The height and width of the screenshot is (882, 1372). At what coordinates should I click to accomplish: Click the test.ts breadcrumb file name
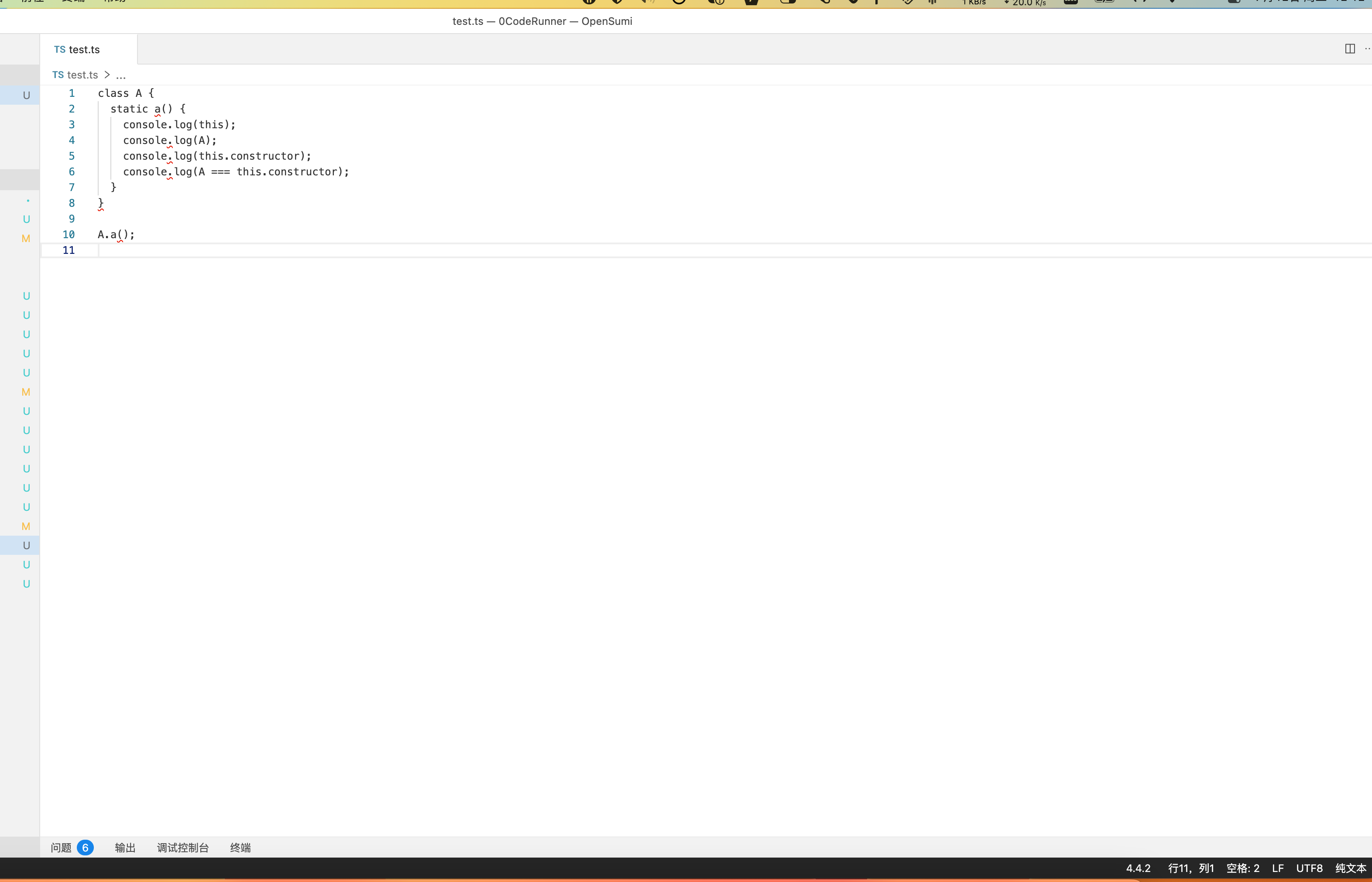(x=82, y=75)
